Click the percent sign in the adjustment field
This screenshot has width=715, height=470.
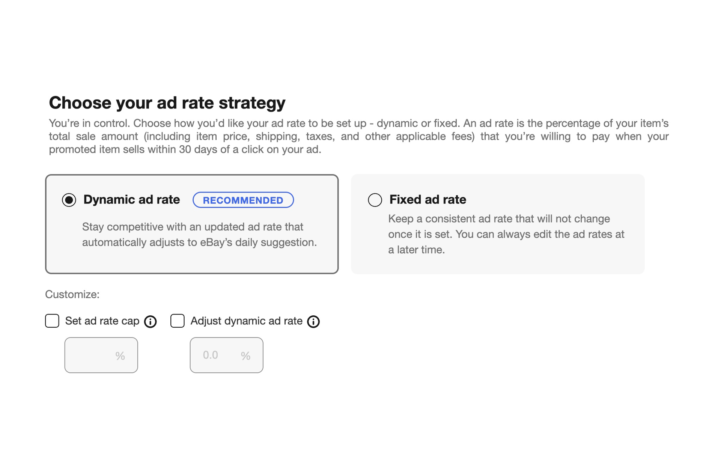tap(246, 356)
